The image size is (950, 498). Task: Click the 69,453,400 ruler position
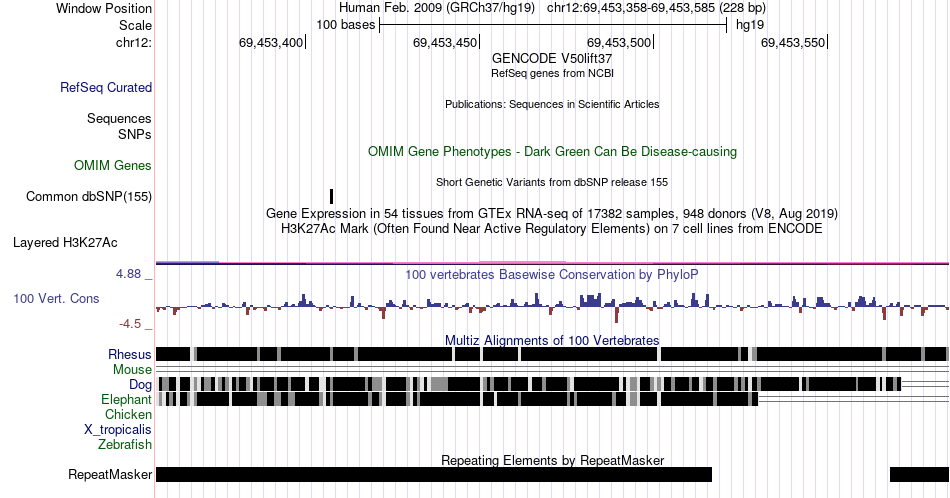click(x=271, y=42)
